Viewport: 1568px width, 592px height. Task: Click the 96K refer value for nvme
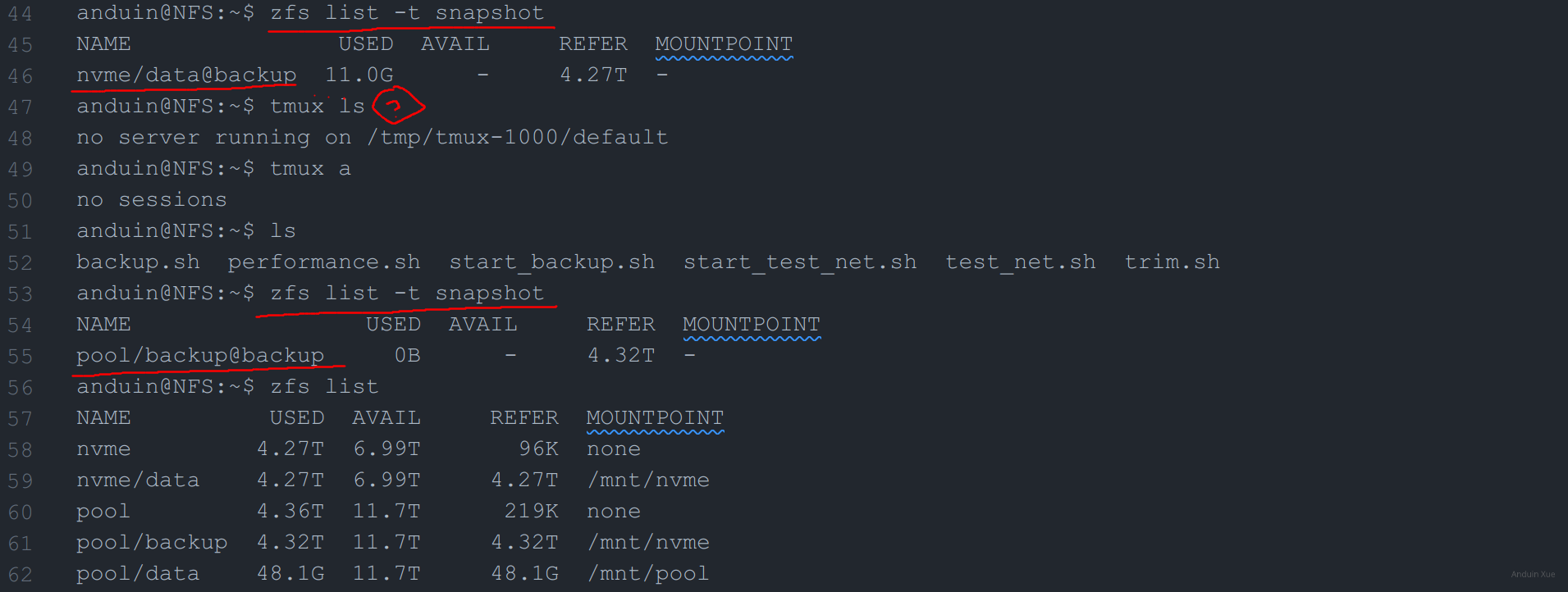538,449
